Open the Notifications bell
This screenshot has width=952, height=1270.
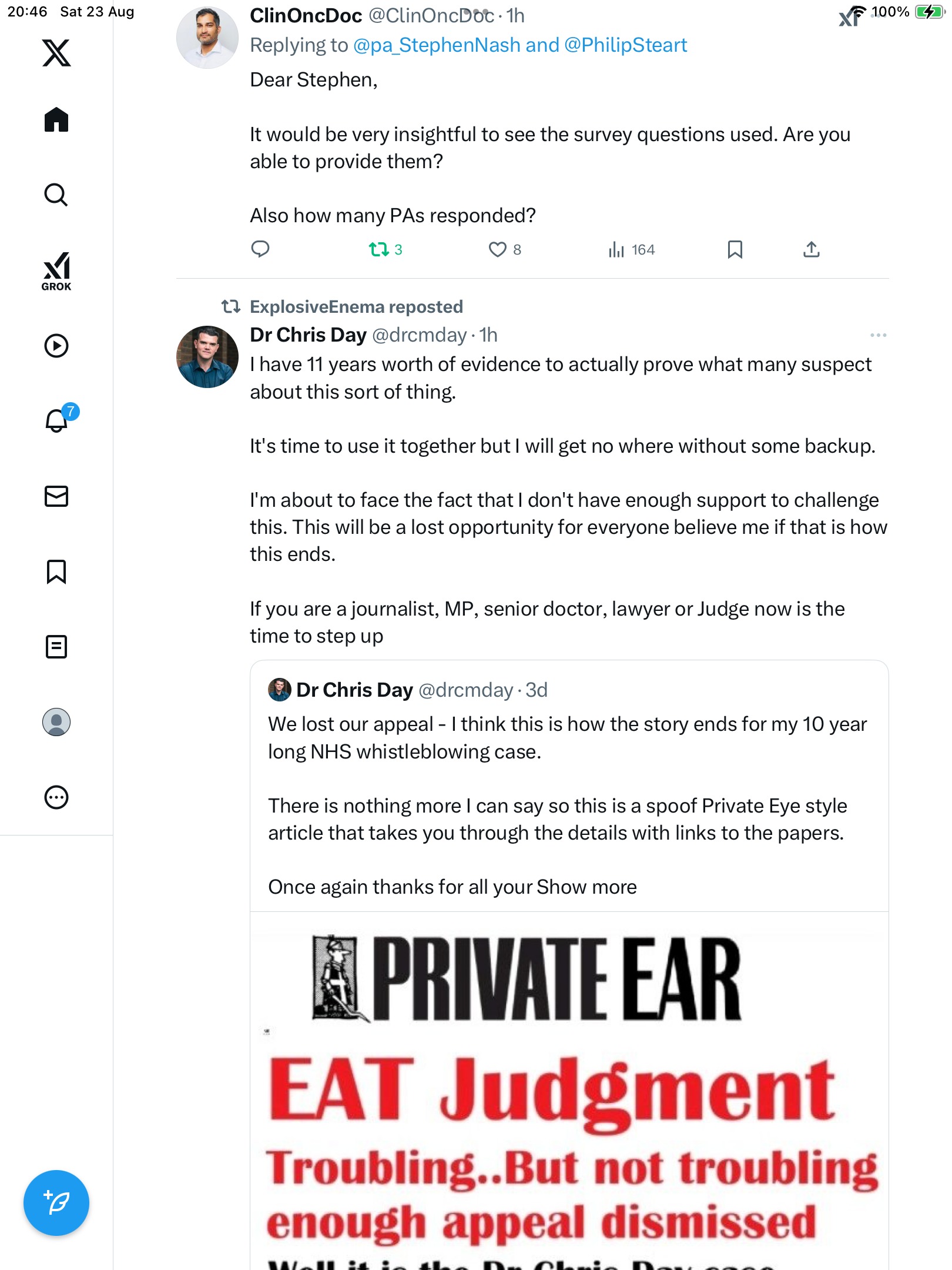(x=57, y=421)
